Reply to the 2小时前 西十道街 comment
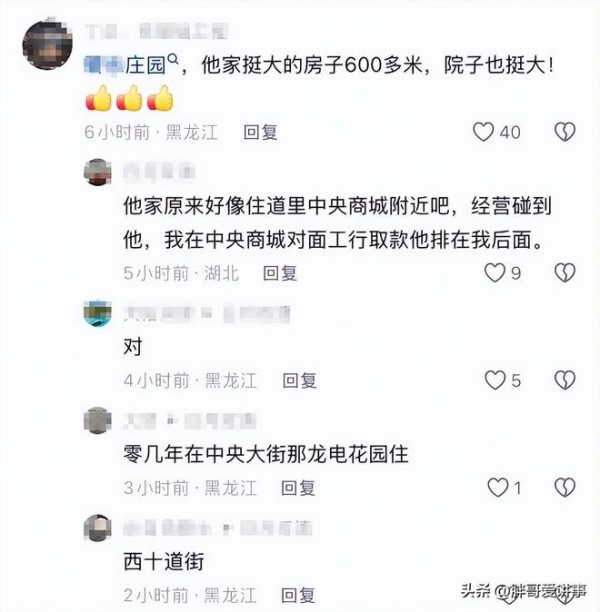600x612 pixels. coord(298,595)
